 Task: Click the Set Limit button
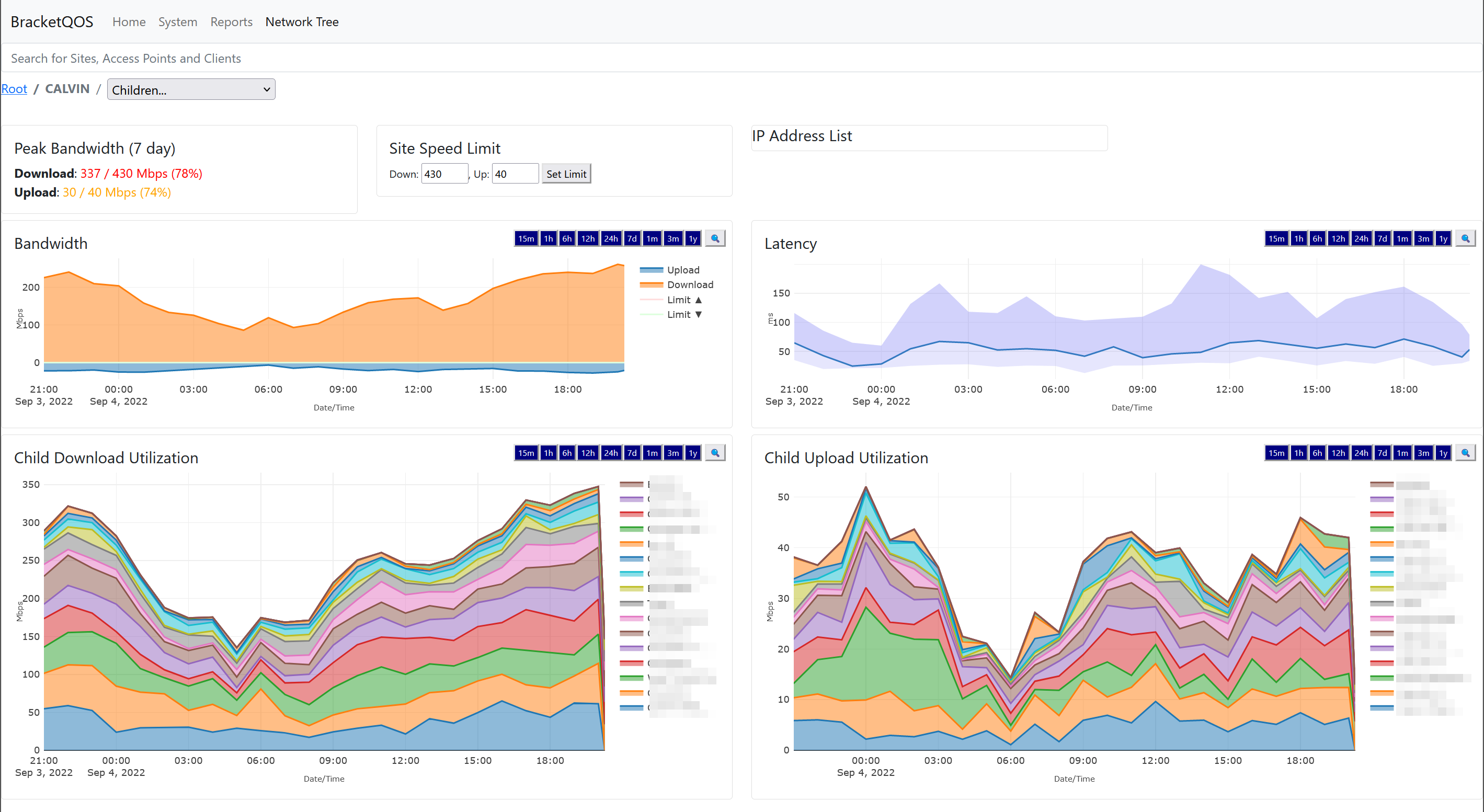[566, 174]
